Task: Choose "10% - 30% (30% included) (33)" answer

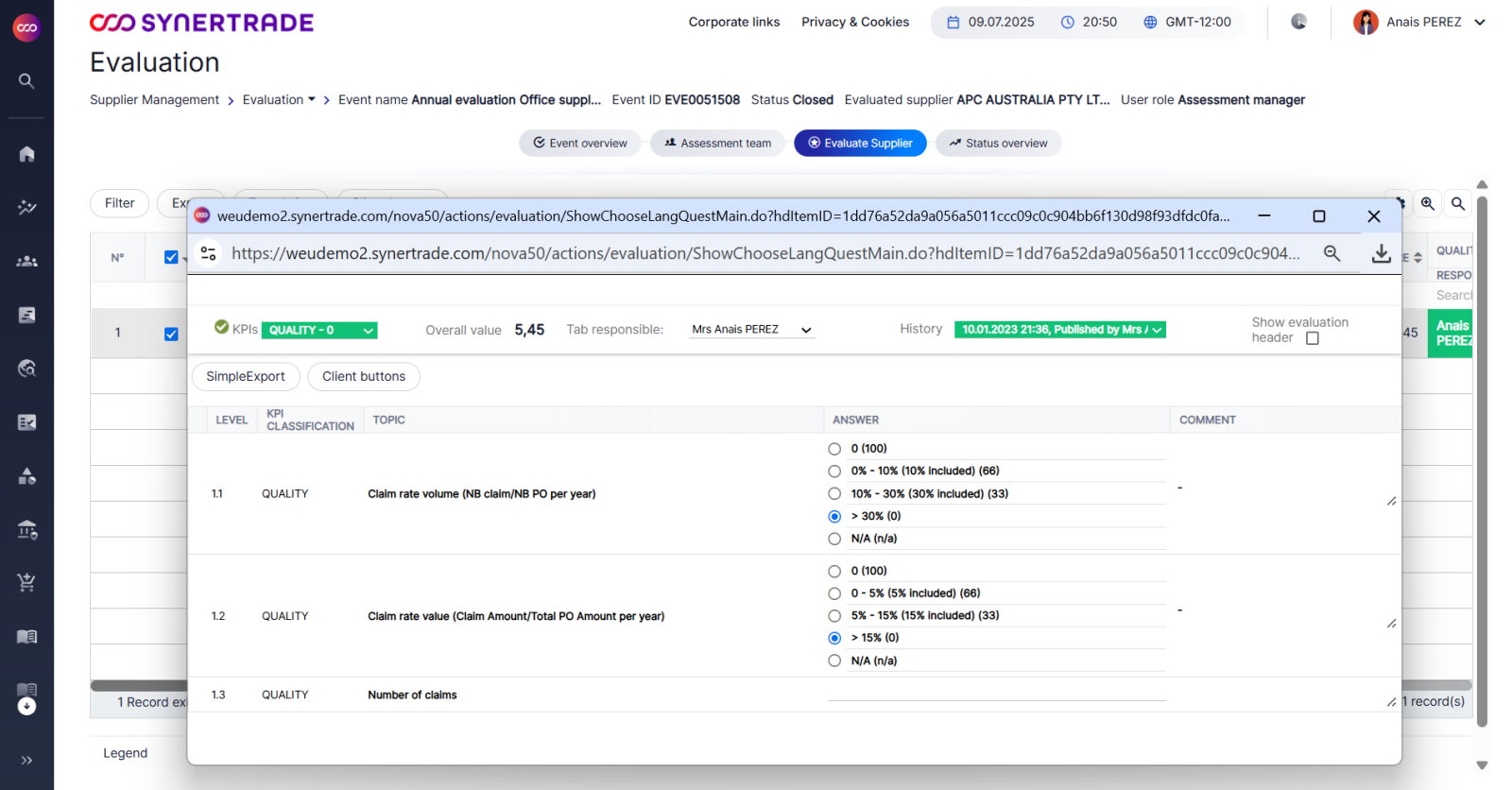Action: pos(834,493)
